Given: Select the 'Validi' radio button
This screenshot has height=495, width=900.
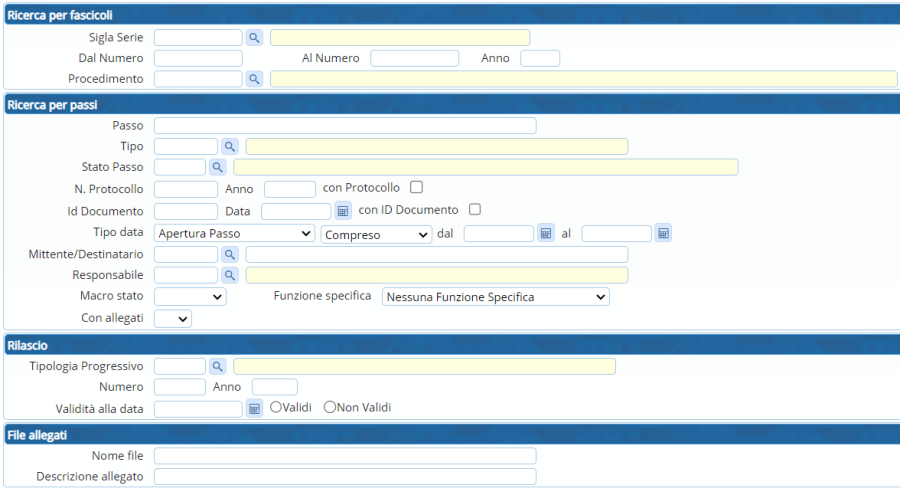Looking at the screenshot, I should click(276, 408).
